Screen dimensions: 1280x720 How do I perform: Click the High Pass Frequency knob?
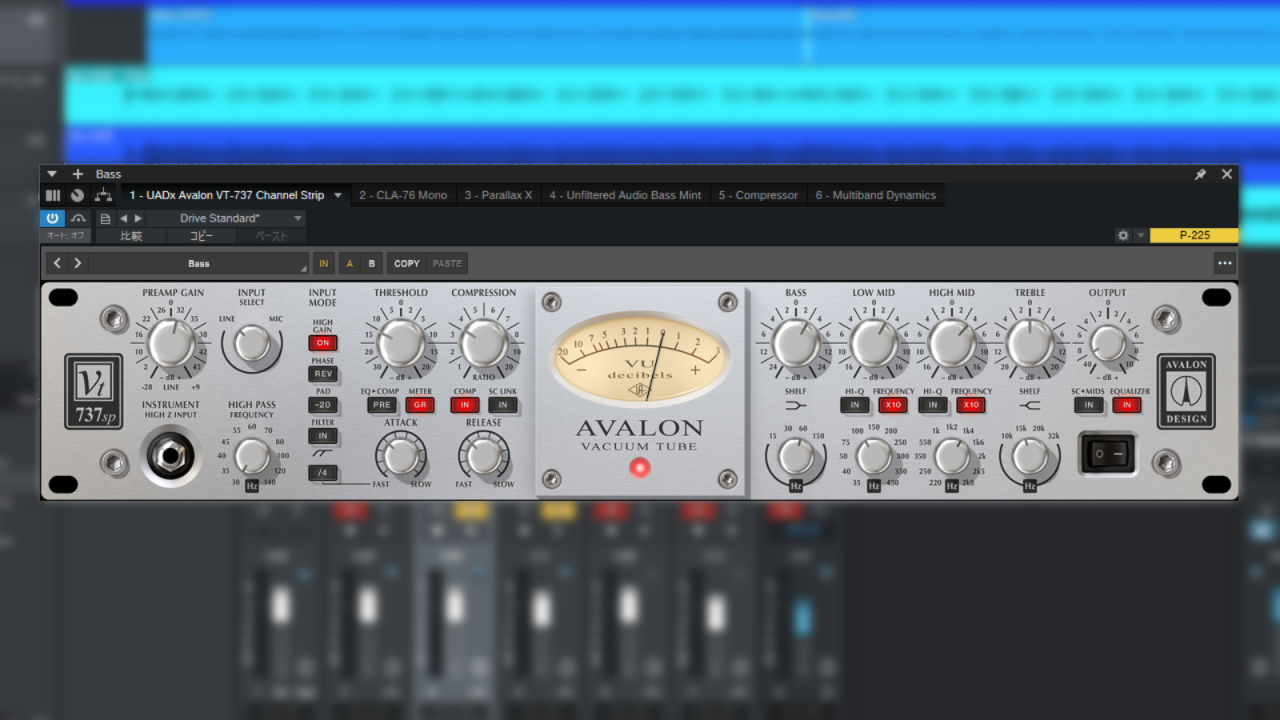coord(252,457)
